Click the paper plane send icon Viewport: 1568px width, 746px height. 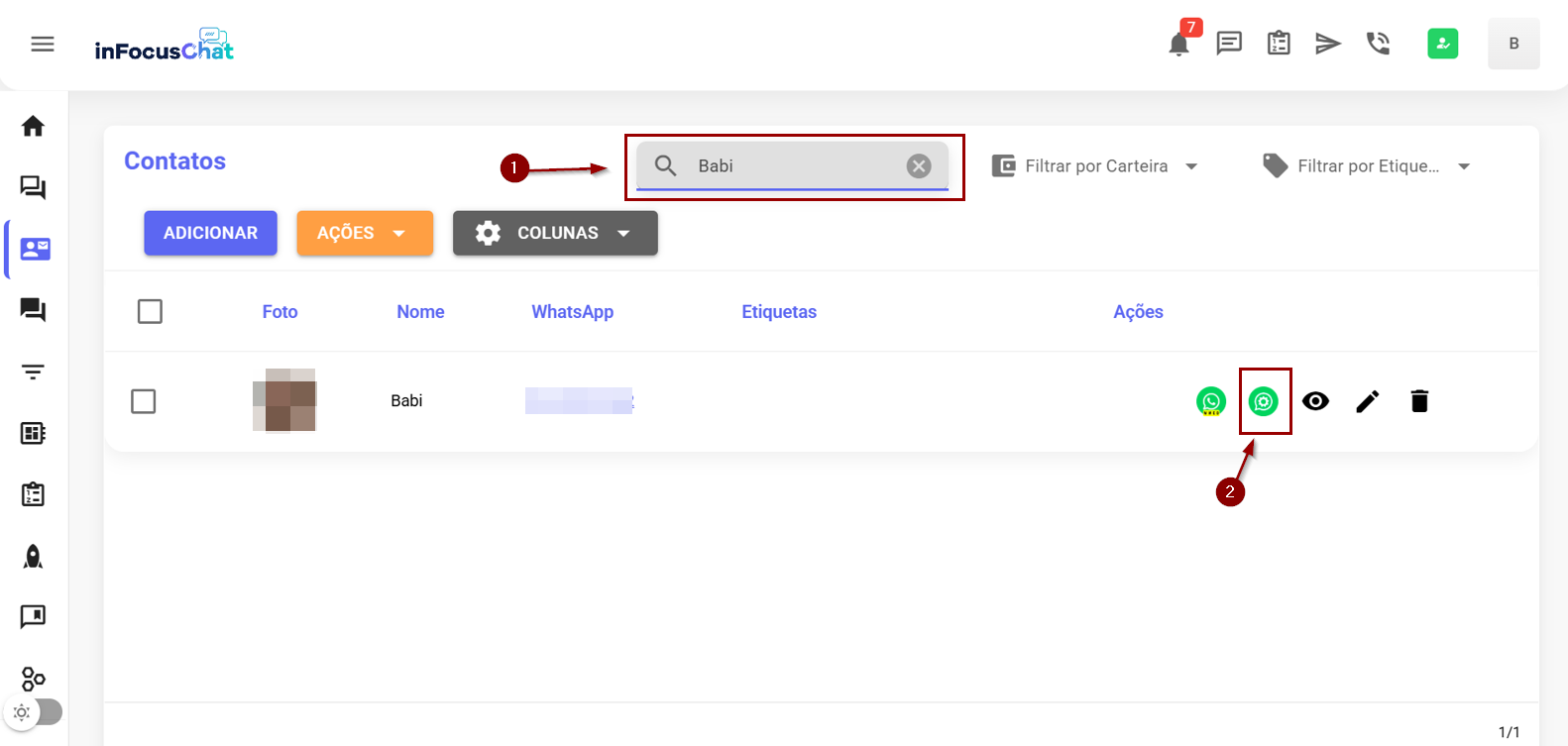tap(1327, 44)
